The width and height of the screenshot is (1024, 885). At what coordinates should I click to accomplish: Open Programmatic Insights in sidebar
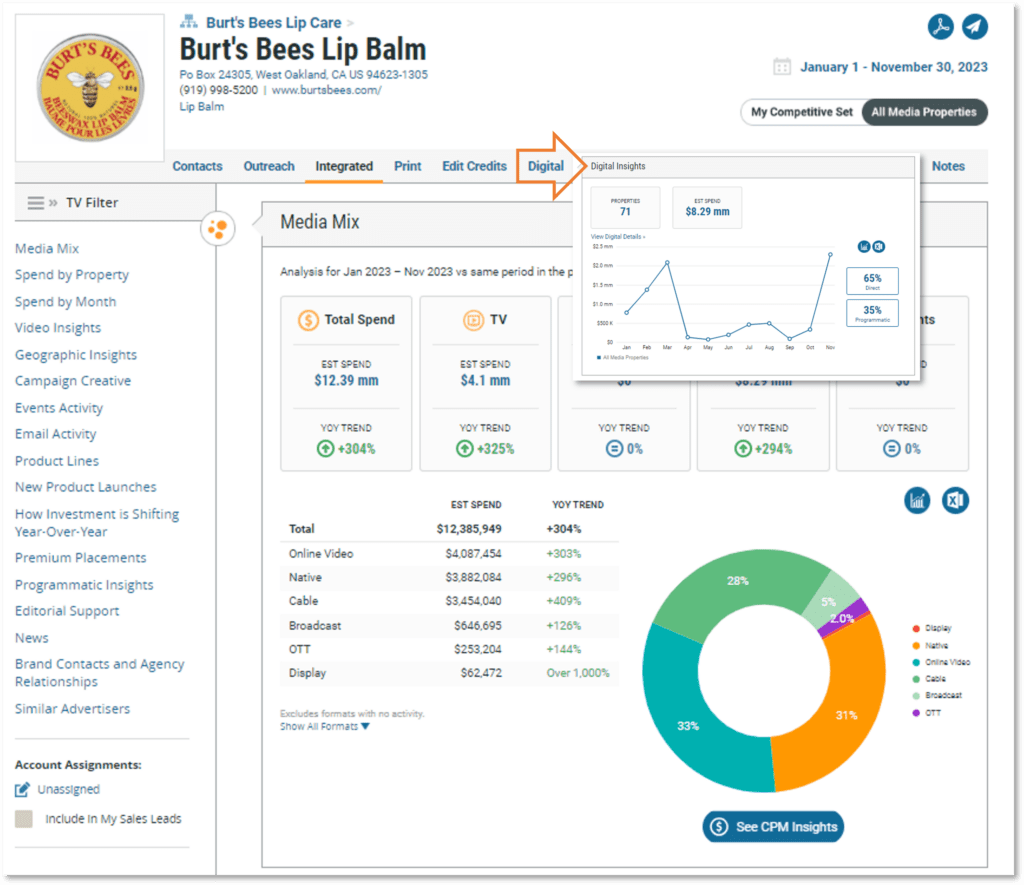pos(84,585)
